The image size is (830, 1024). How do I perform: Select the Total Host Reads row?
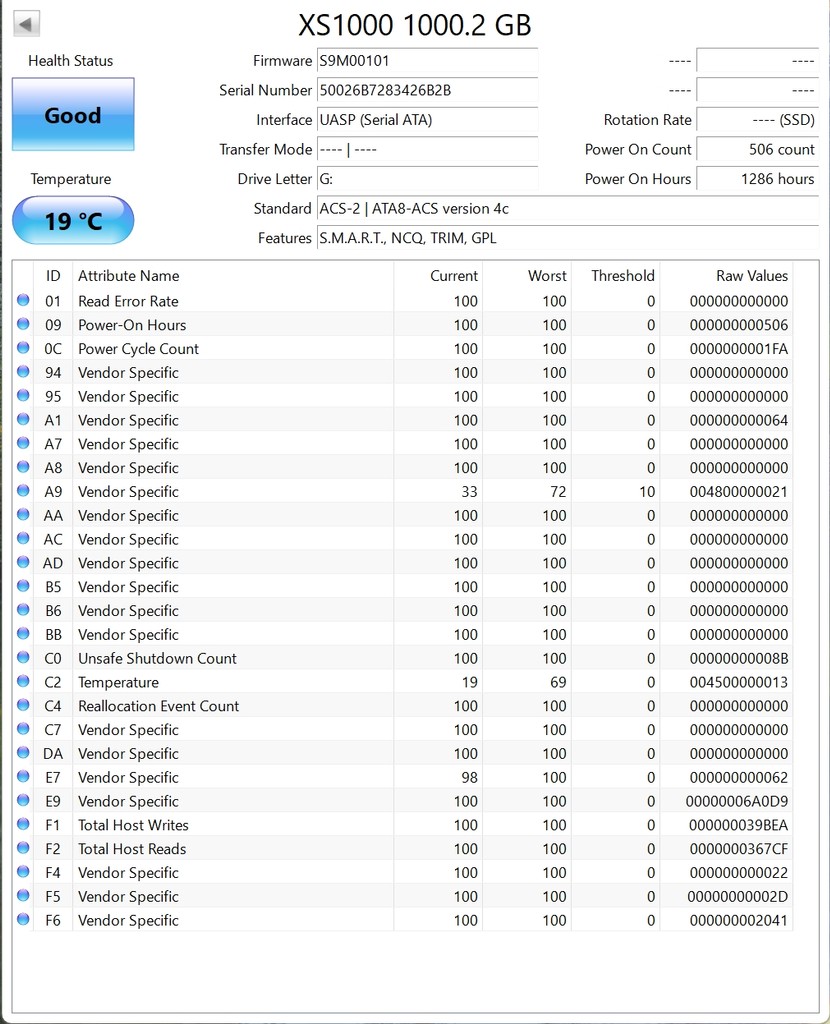coord(400,849)
